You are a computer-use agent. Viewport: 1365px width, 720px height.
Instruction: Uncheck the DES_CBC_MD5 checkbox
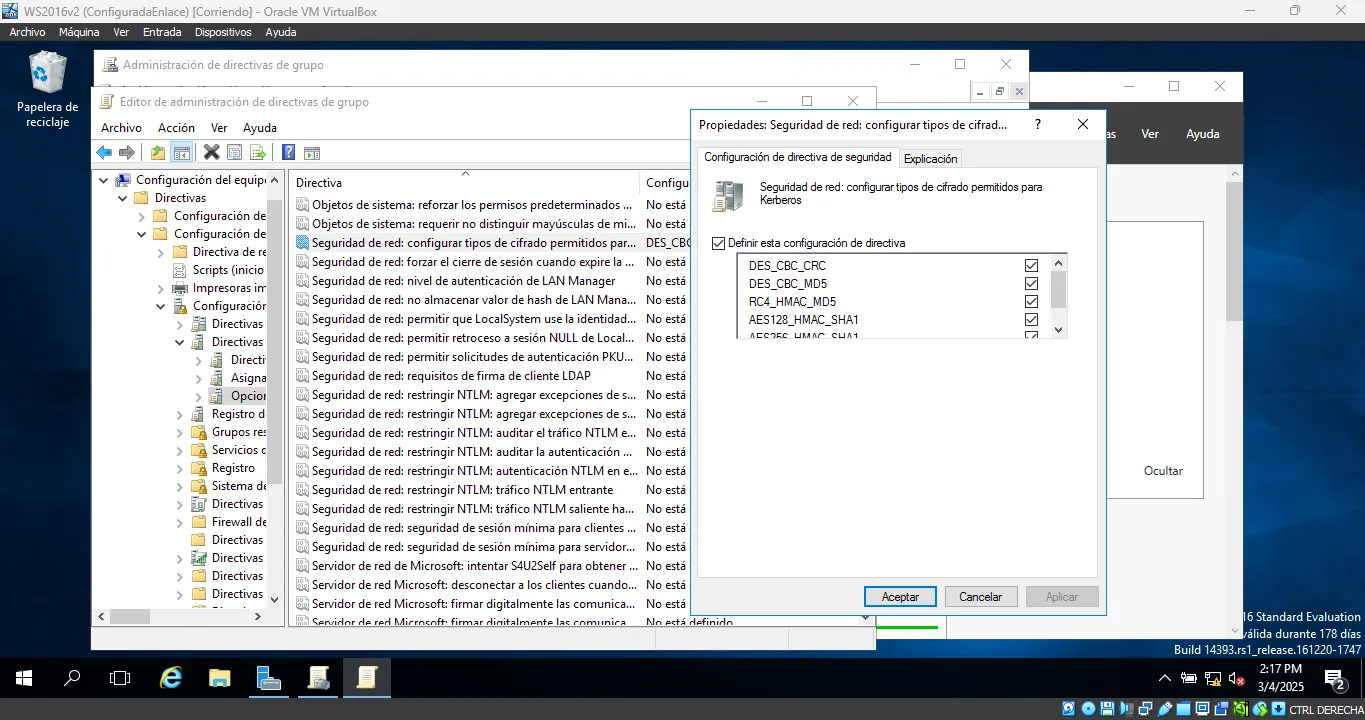[x=1031, y=284]
